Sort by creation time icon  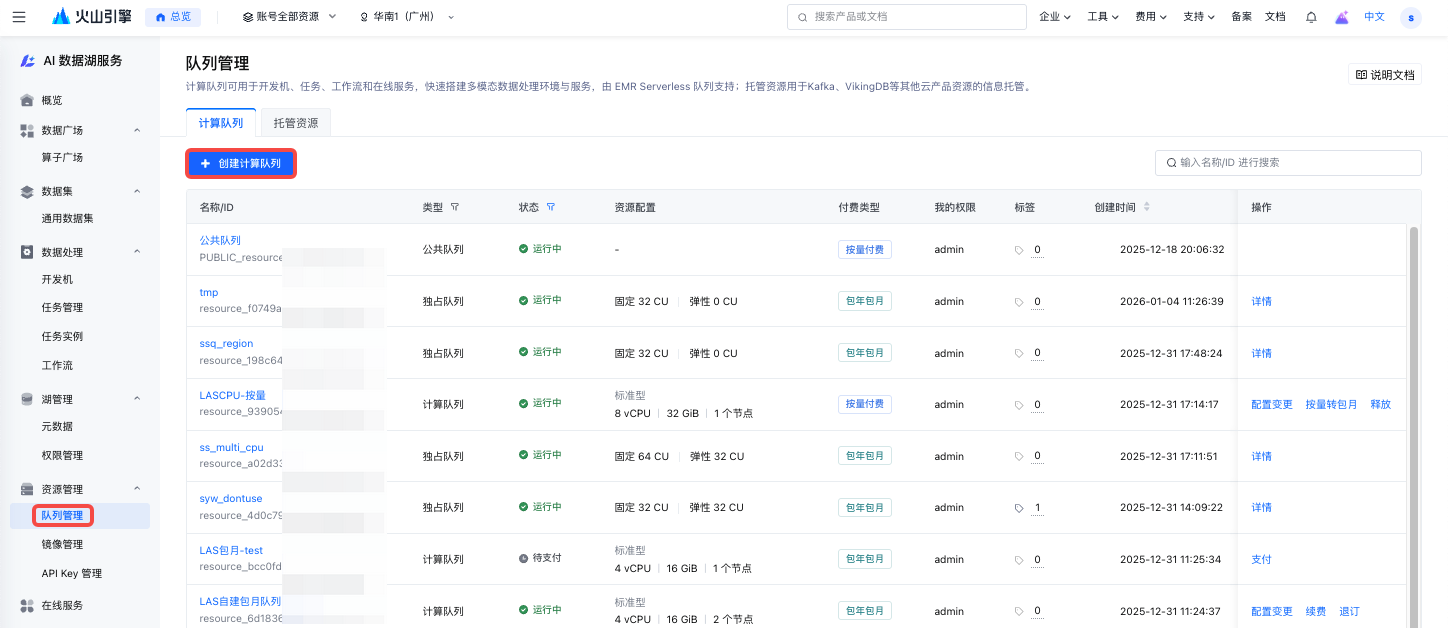(1146, 207)
